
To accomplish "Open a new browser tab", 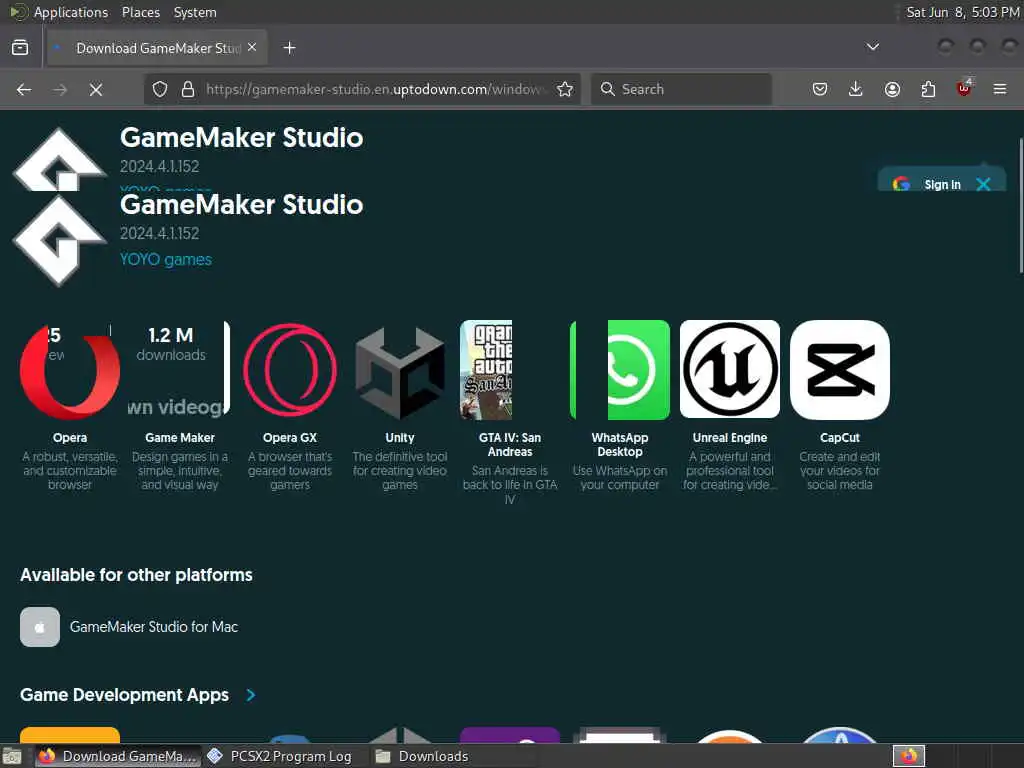I will click(x=289, y=48).
